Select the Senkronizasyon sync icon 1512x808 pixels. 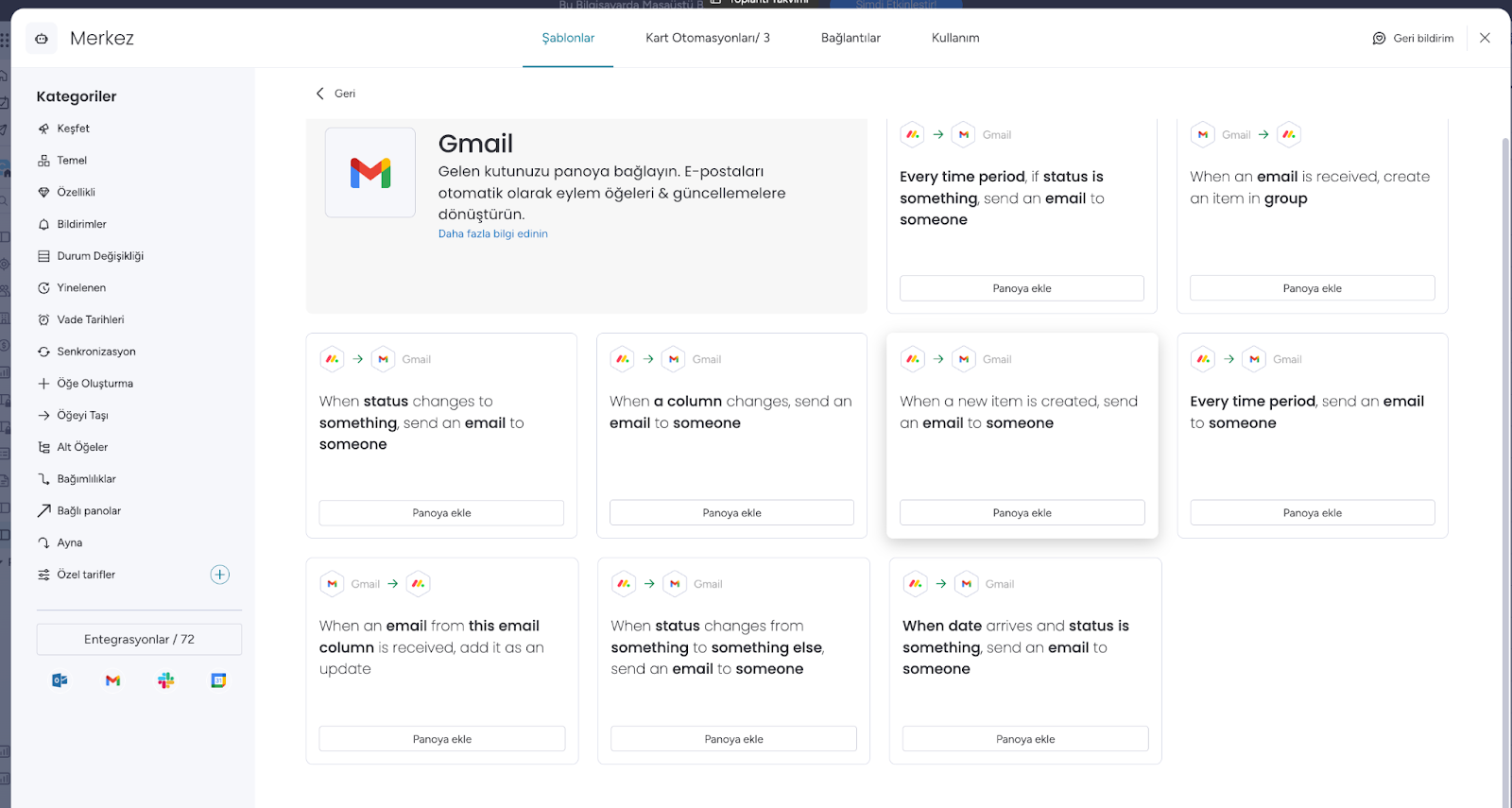pos(43,352)
